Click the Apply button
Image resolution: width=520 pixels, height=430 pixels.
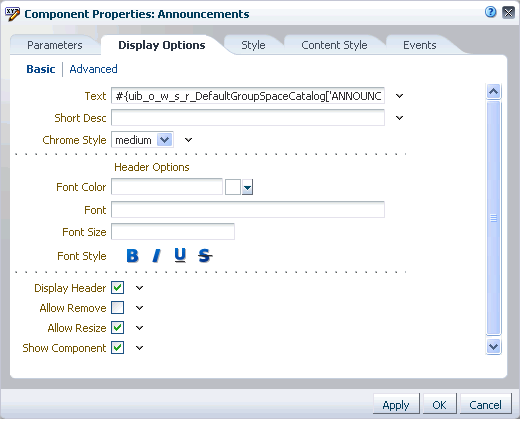(396, 405)
